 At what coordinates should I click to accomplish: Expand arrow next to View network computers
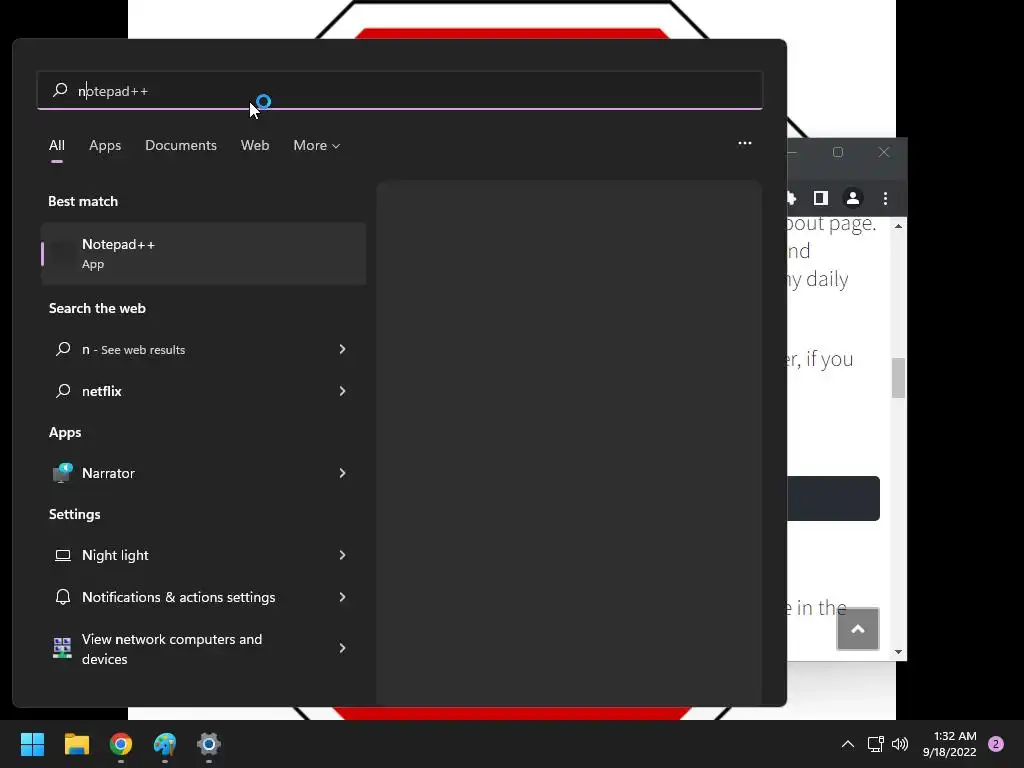pyautogui.click(x=342, y=648)
